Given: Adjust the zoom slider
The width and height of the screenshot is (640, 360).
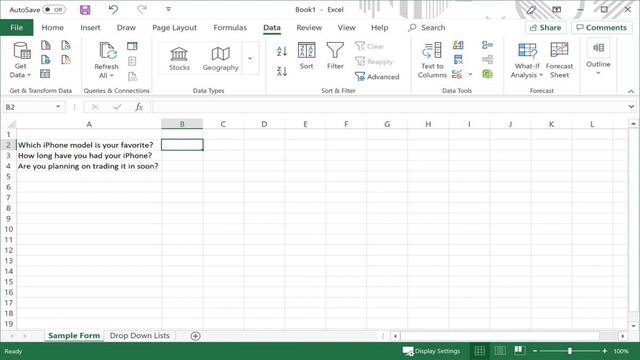Looking at the screenshot, I should [570, 351].
